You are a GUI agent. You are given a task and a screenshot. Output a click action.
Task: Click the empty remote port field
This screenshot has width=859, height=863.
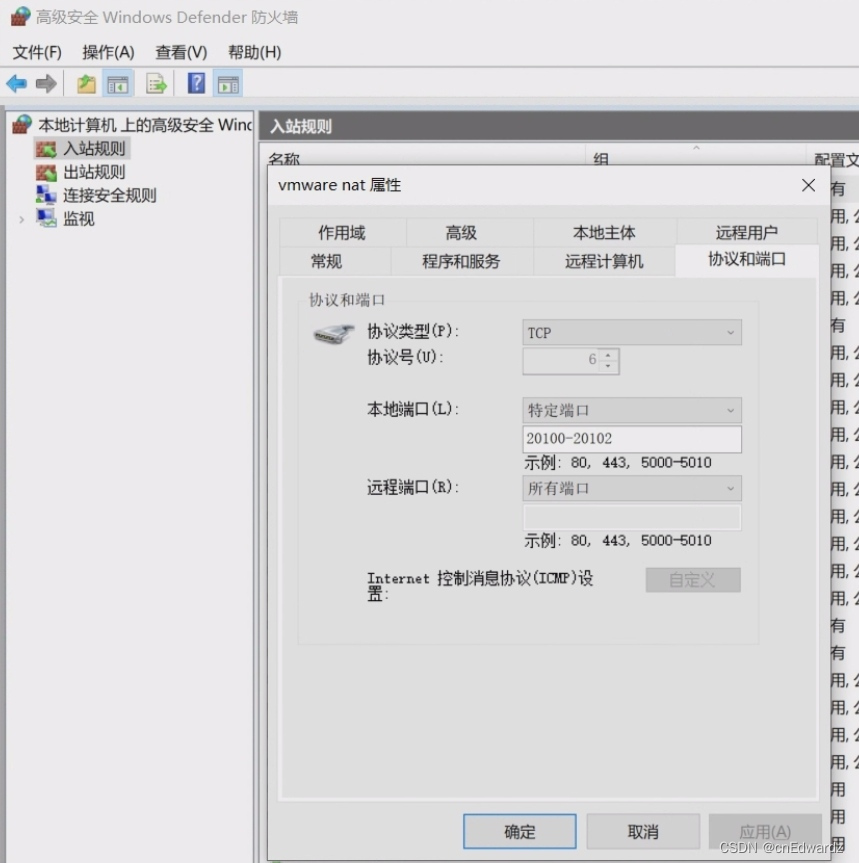(632, 517)
